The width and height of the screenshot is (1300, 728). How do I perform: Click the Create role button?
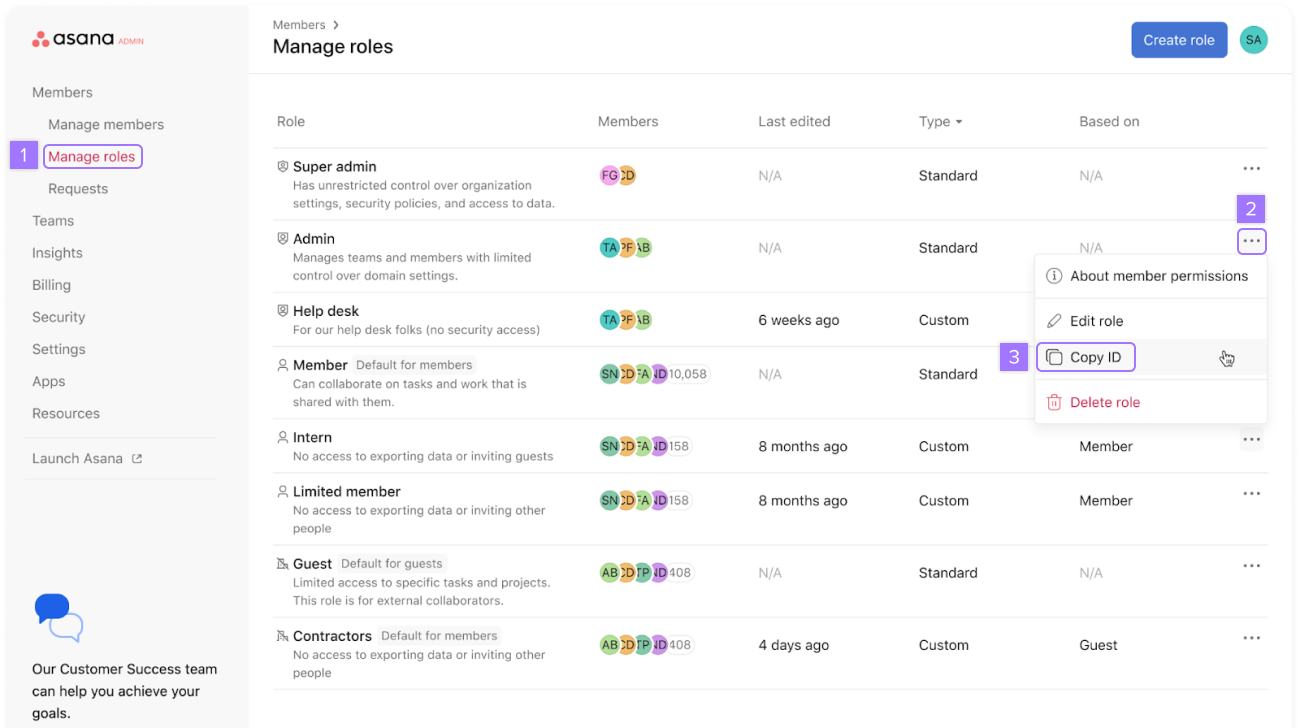pos(1178,40)
